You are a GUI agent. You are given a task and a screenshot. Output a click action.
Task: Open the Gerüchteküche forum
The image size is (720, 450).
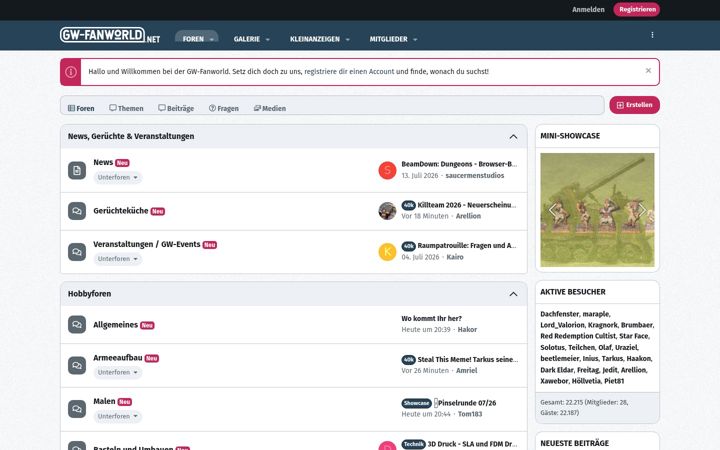pos(121,211)
